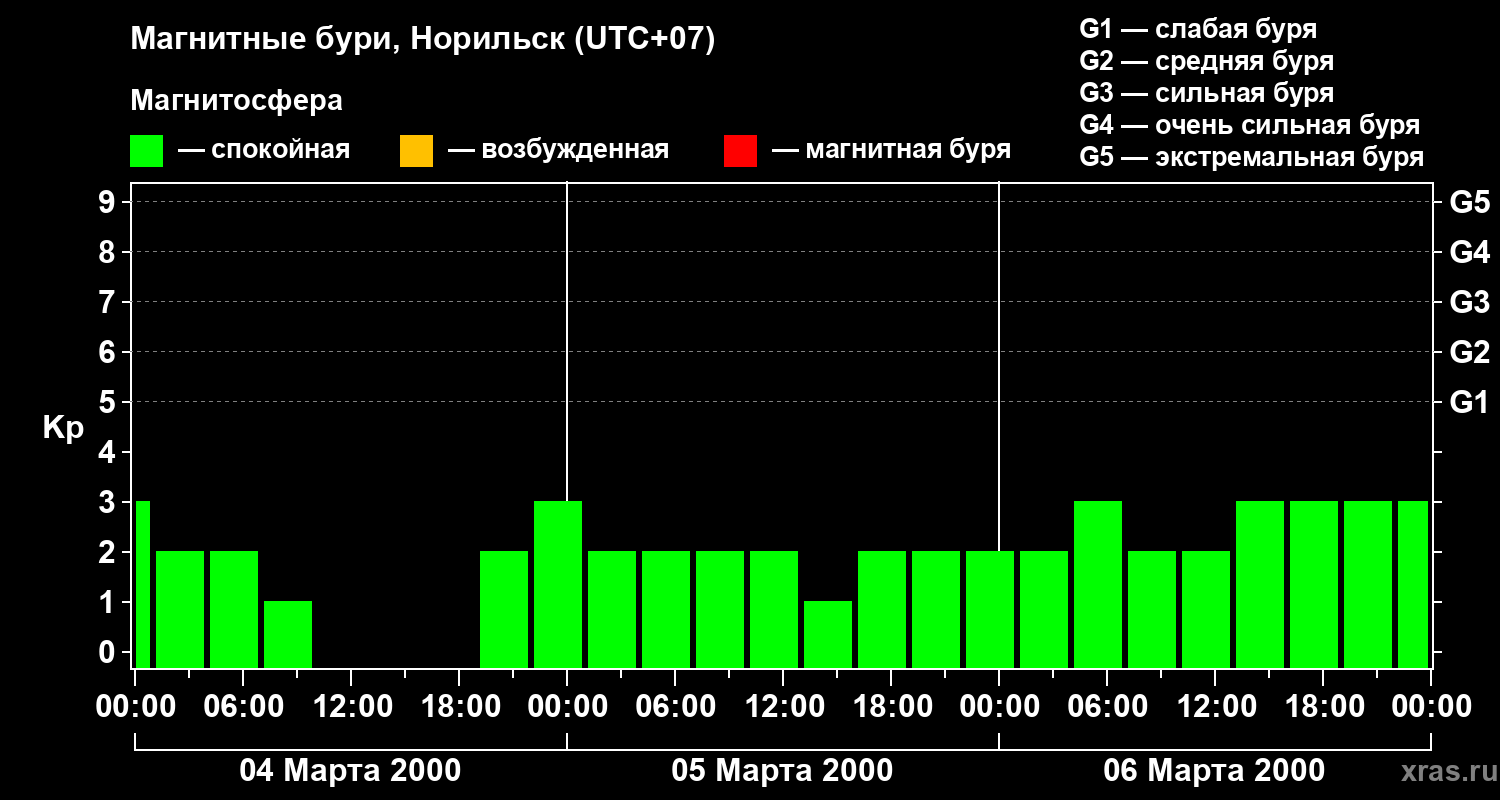Select the '05 Марта 2000' date label

tap(782, 771)
